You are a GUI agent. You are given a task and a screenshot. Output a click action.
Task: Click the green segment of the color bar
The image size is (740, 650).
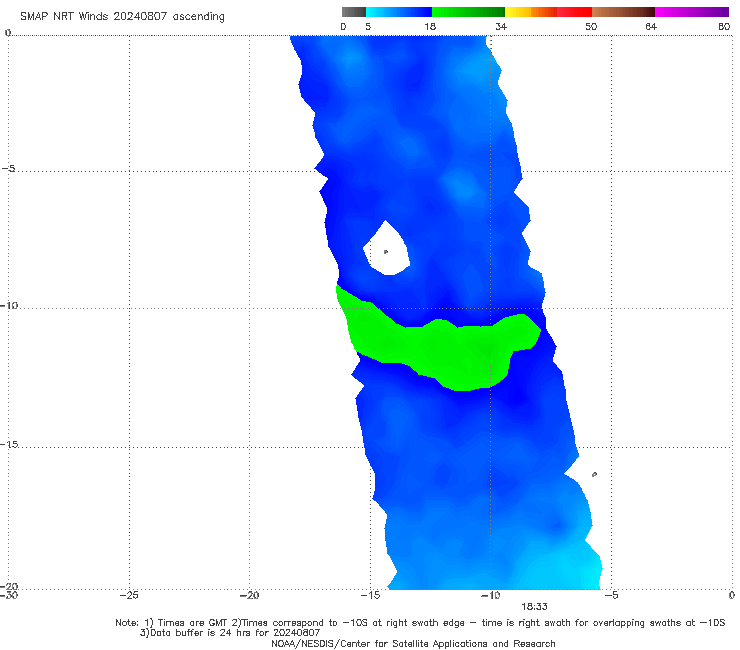pos(468,12)
